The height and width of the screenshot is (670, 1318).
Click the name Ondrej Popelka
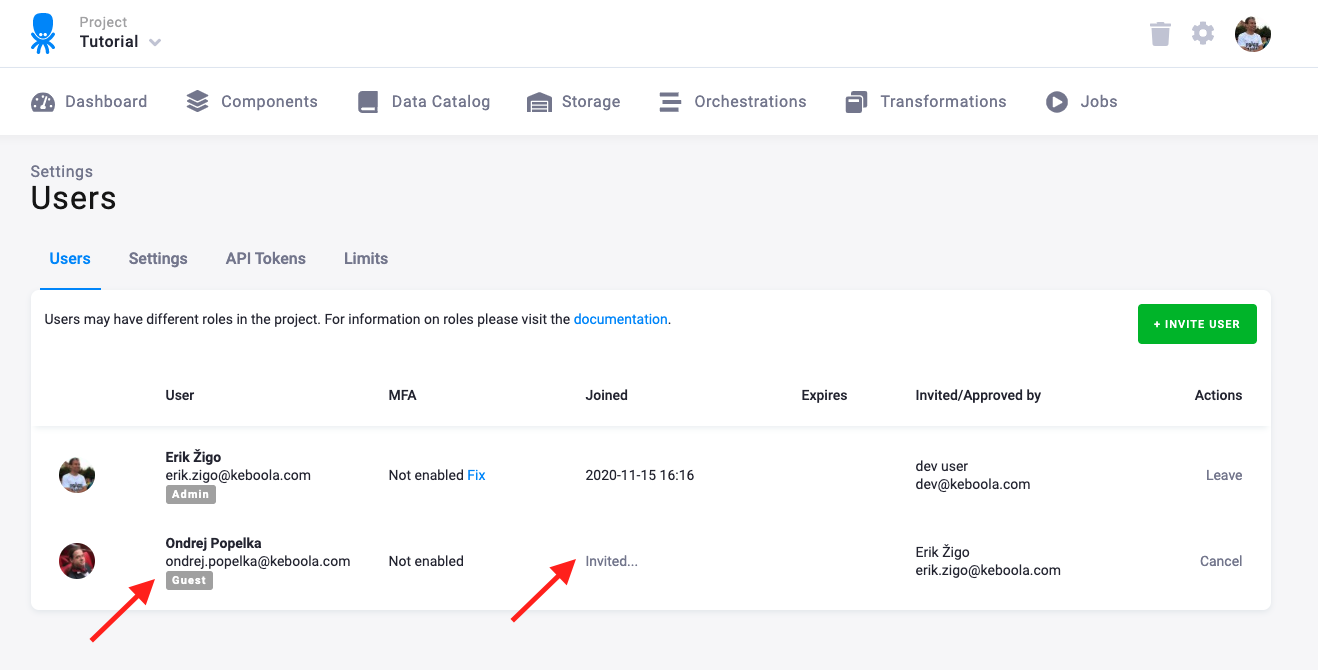pos(213,543)
